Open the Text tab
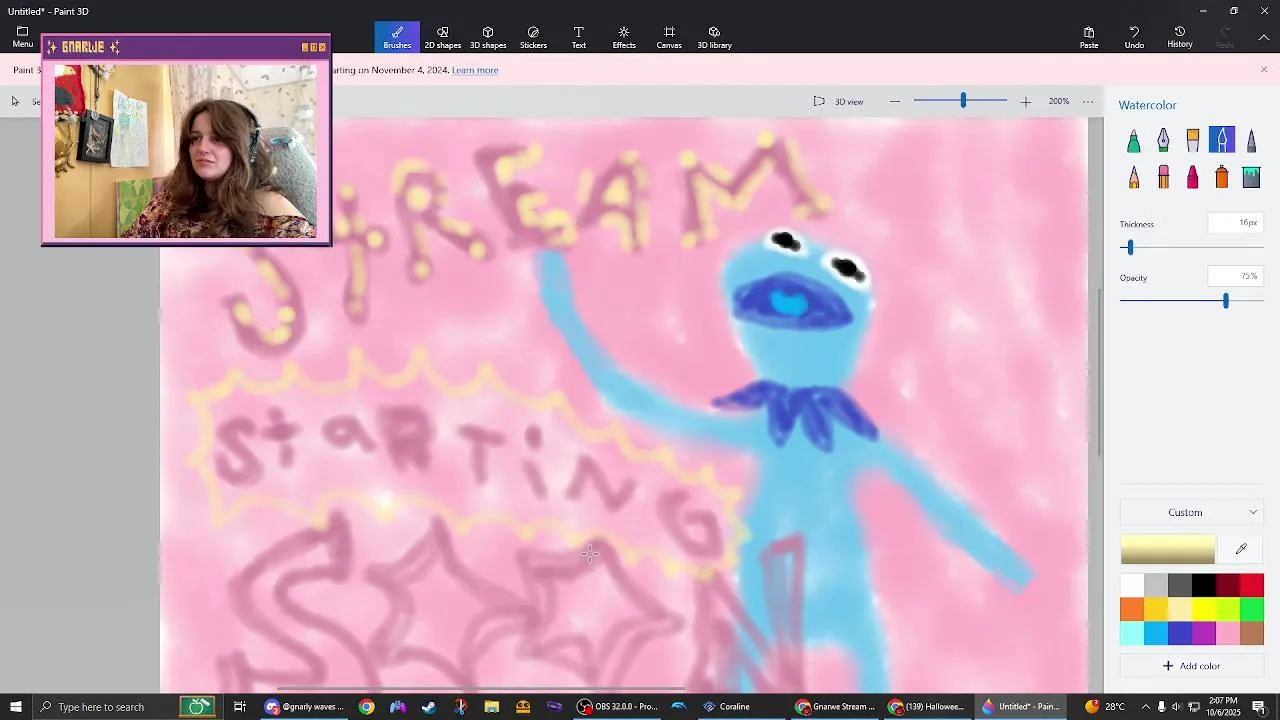This screenshot has height=720, width=1280. point(579,37)
